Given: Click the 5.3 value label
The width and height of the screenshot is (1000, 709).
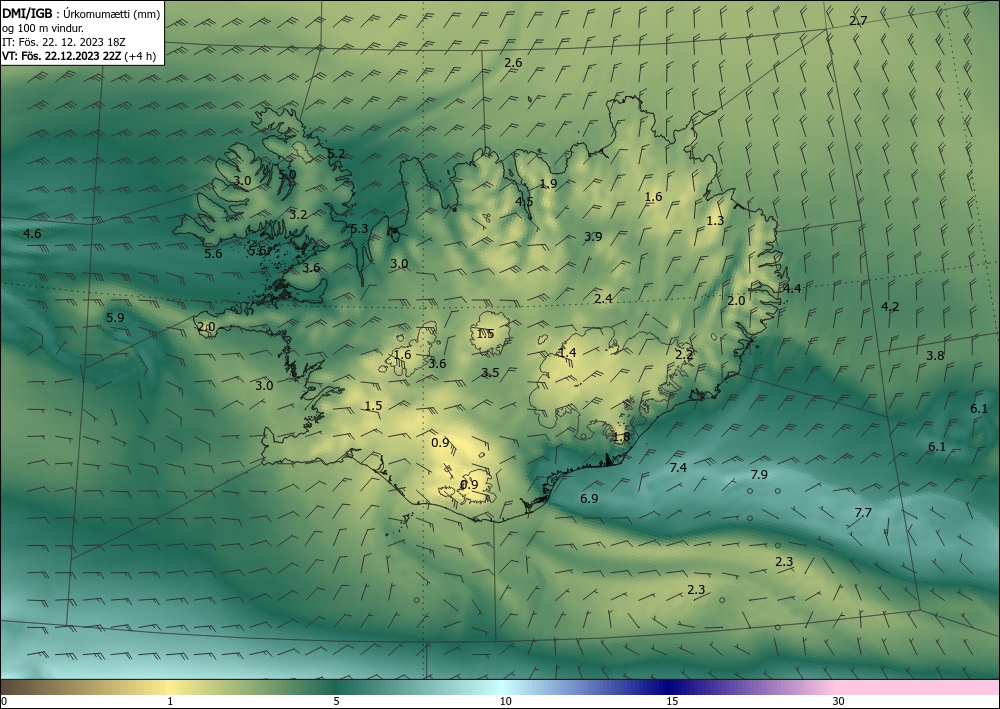Looking at the screenshot, I should pyautogui.click(x=359, y=229).
